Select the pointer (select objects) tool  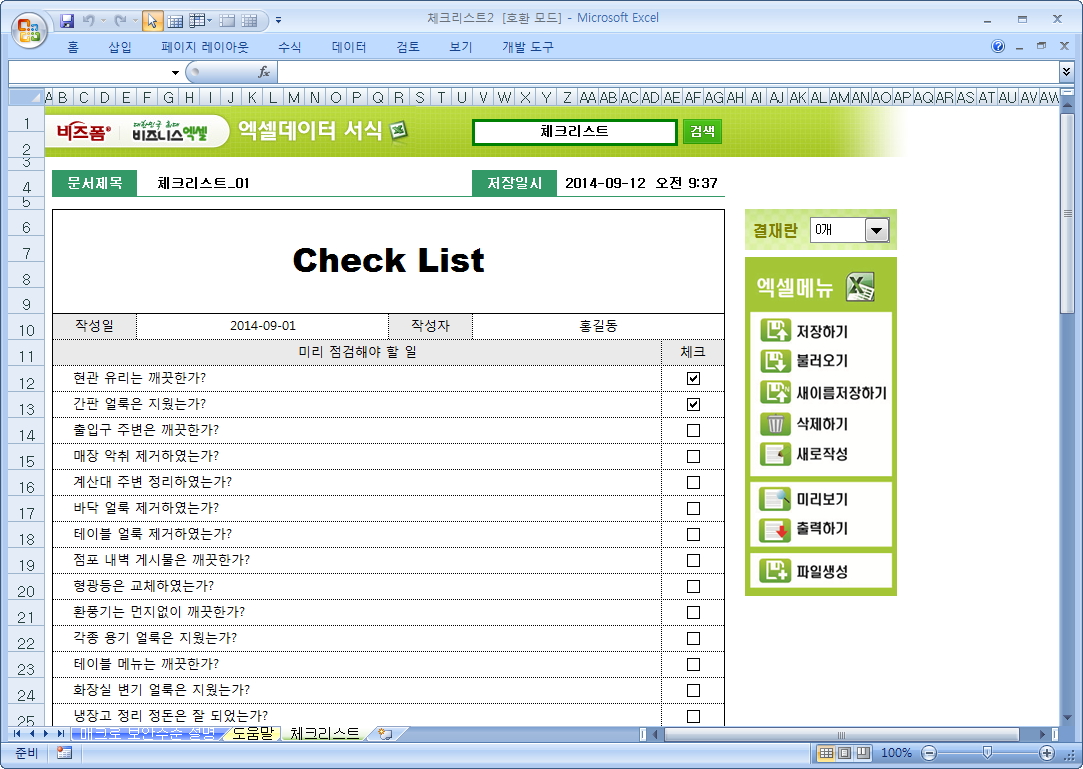[x=152, y=21]
